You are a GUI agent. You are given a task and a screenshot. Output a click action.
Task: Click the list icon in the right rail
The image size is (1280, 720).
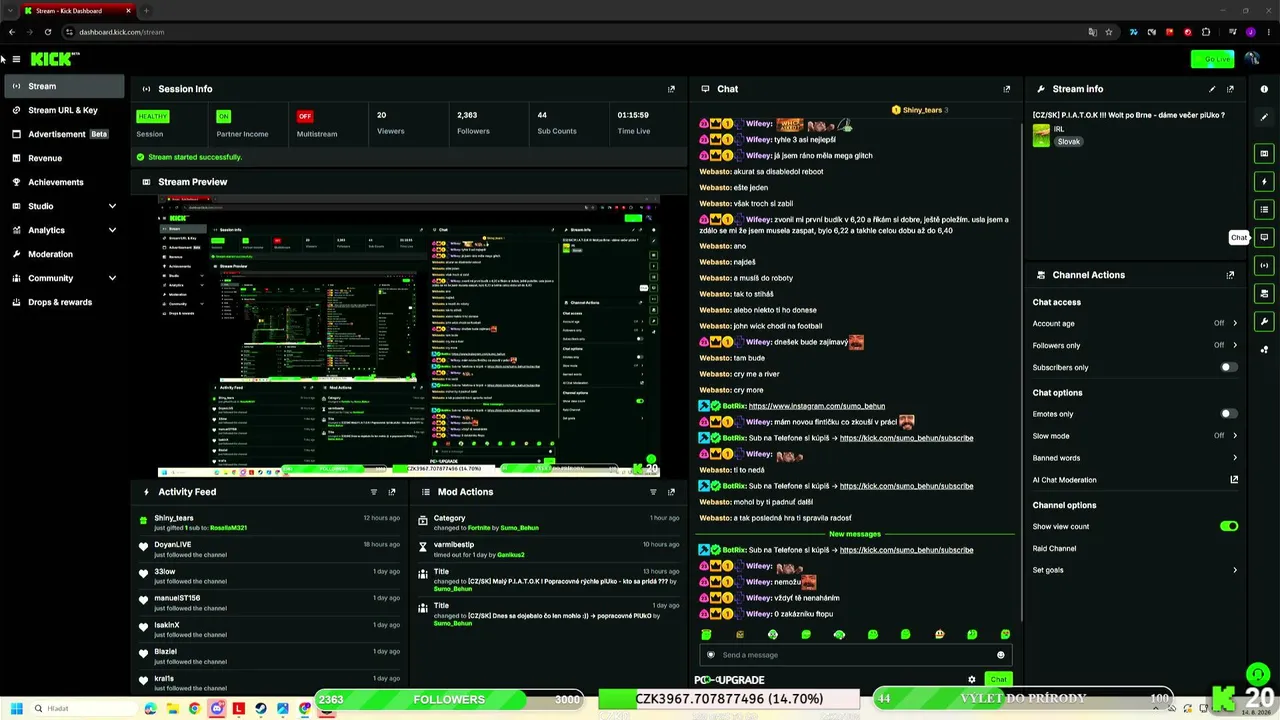coord(1264,210)
